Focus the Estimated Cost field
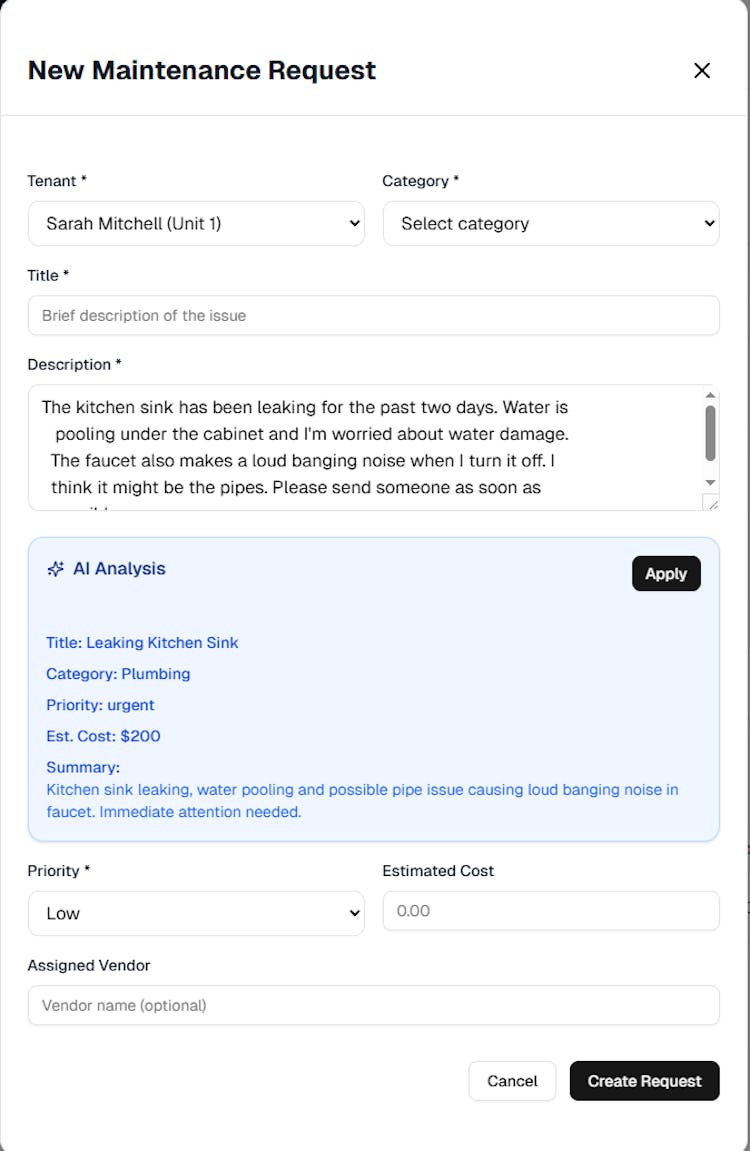This screenshot has height=1151, width=750. pos(550,911)
